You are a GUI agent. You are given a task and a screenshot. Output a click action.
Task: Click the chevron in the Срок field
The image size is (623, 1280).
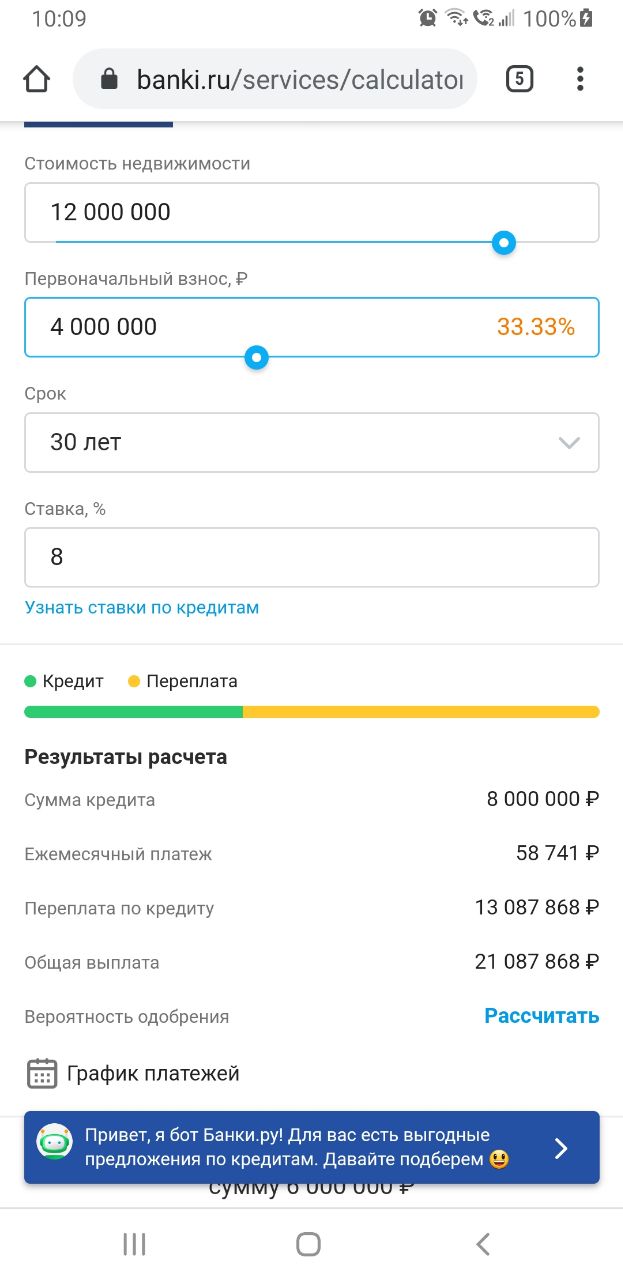click(569, 443)
